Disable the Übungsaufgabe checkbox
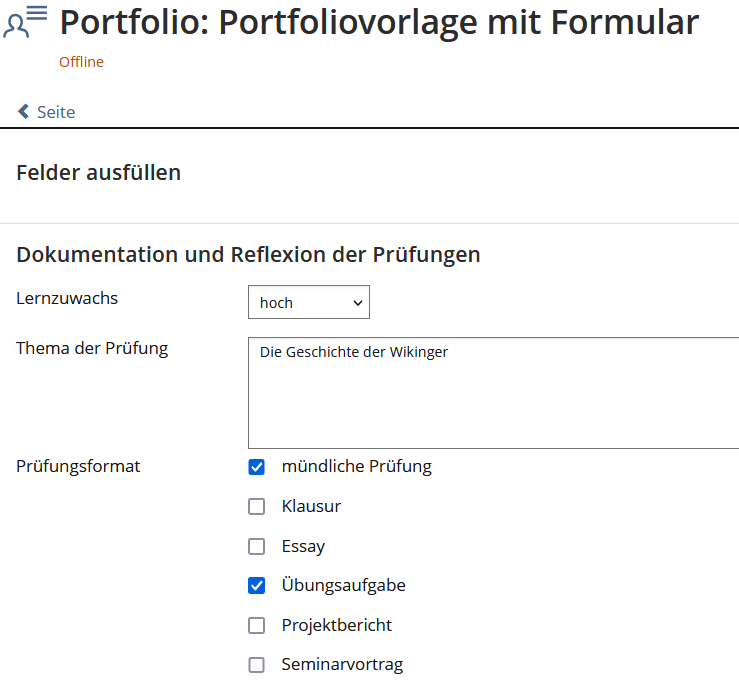This screenshot has width=739, height=684. point(257,586)
